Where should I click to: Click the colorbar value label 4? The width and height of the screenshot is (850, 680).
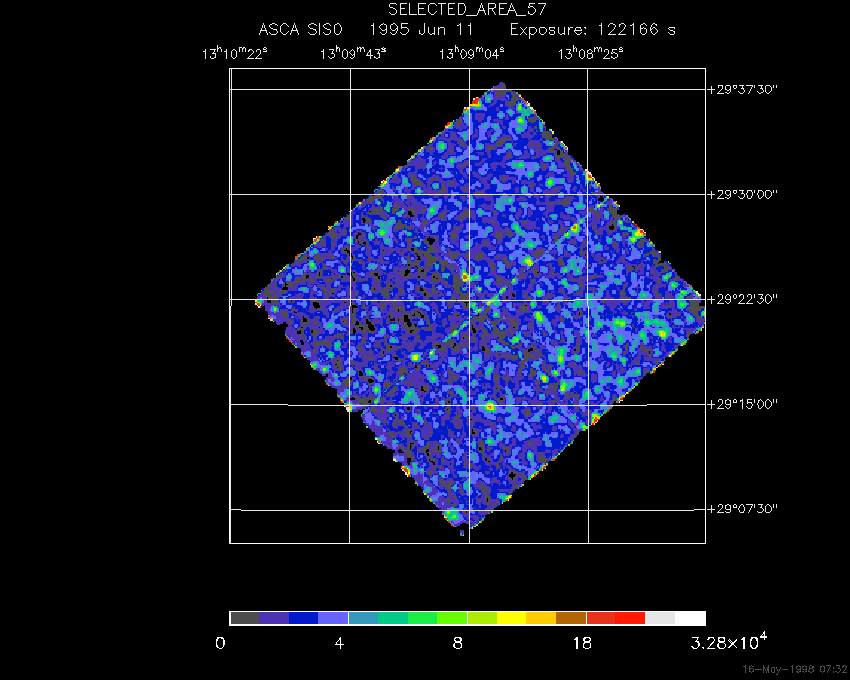coord(340,642)
